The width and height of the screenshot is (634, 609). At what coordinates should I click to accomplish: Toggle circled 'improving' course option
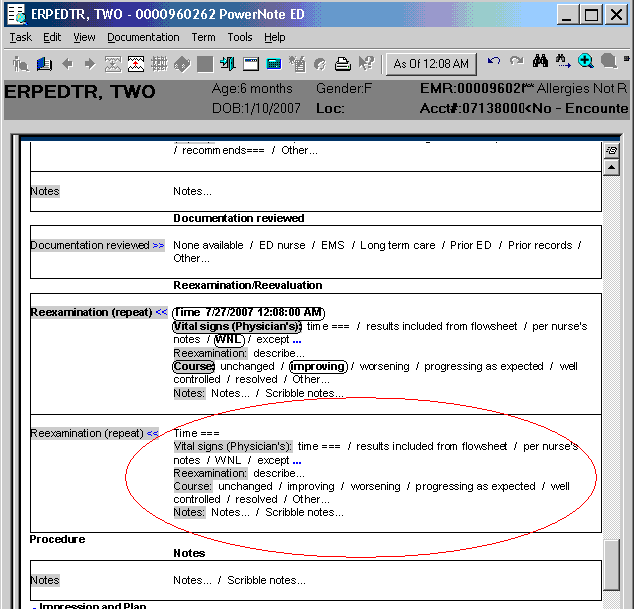tap(317, 366)
